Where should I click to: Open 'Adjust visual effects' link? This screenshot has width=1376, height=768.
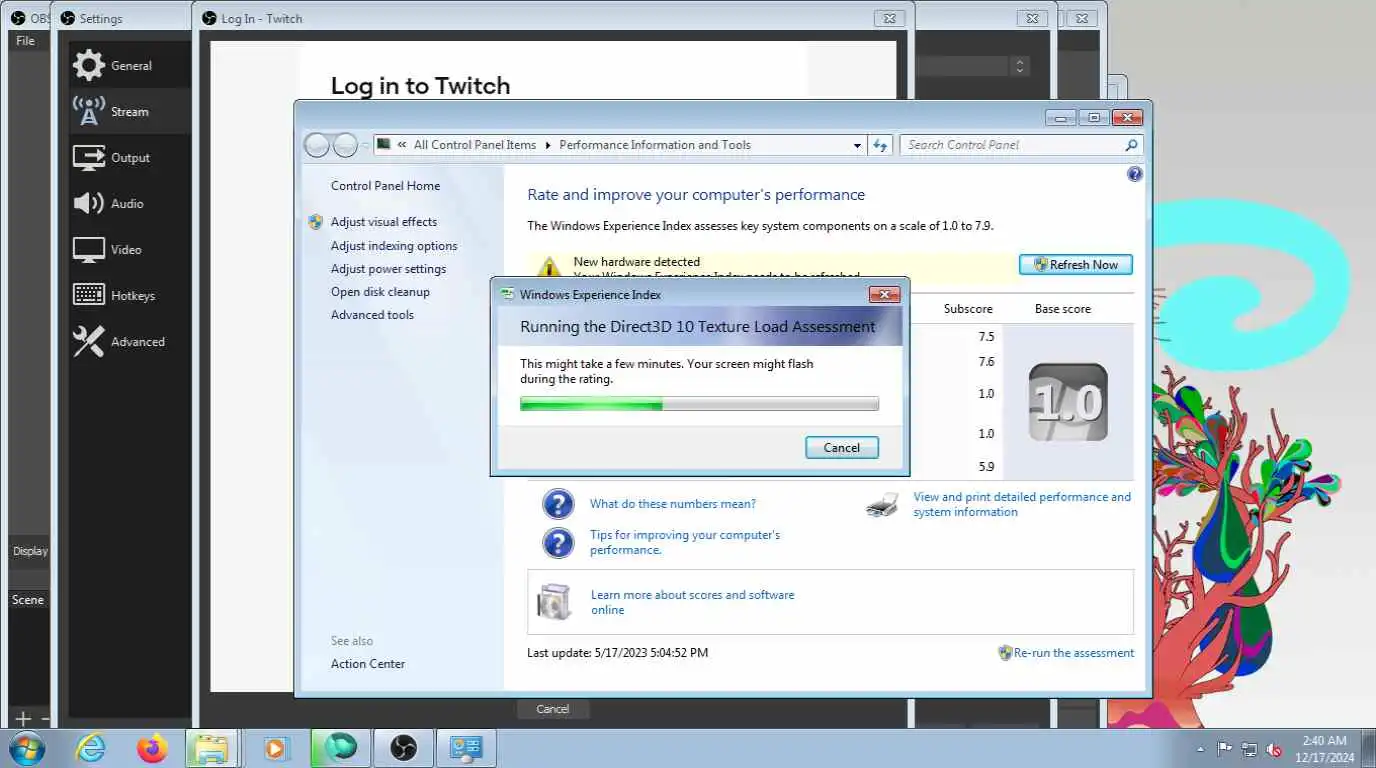tap(384, 222)
